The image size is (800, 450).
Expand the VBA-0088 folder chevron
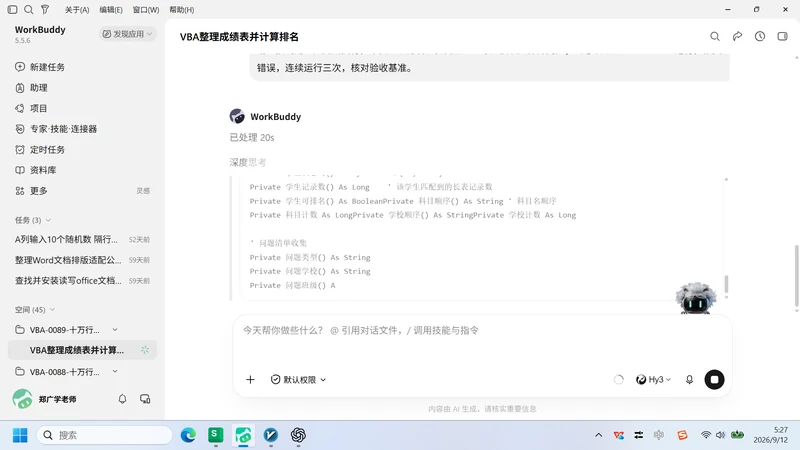(x=115, y=371)
